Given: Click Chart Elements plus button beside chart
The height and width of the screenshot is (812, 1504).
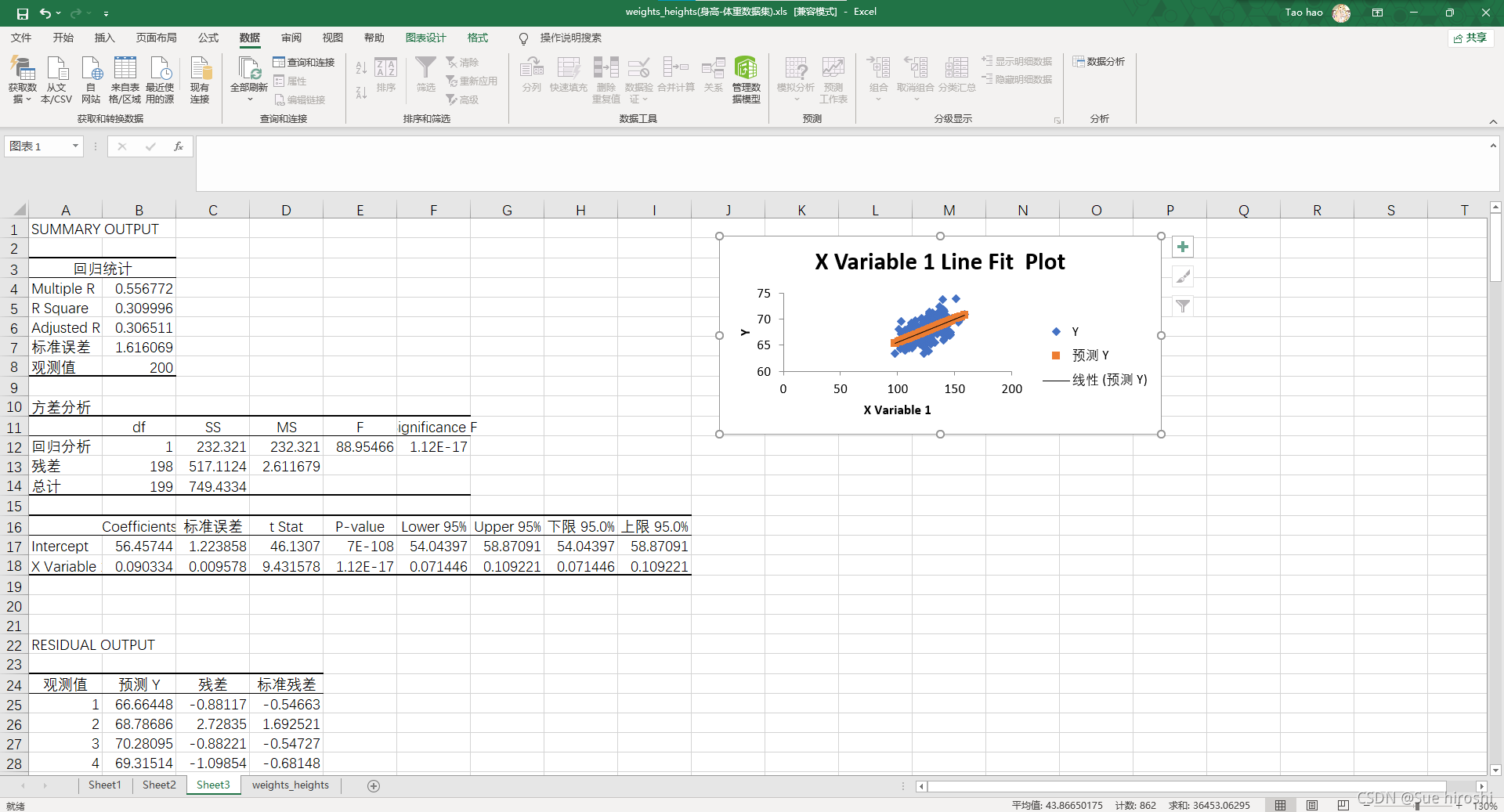Looking at the screenshot, I should click(1183, 247).
